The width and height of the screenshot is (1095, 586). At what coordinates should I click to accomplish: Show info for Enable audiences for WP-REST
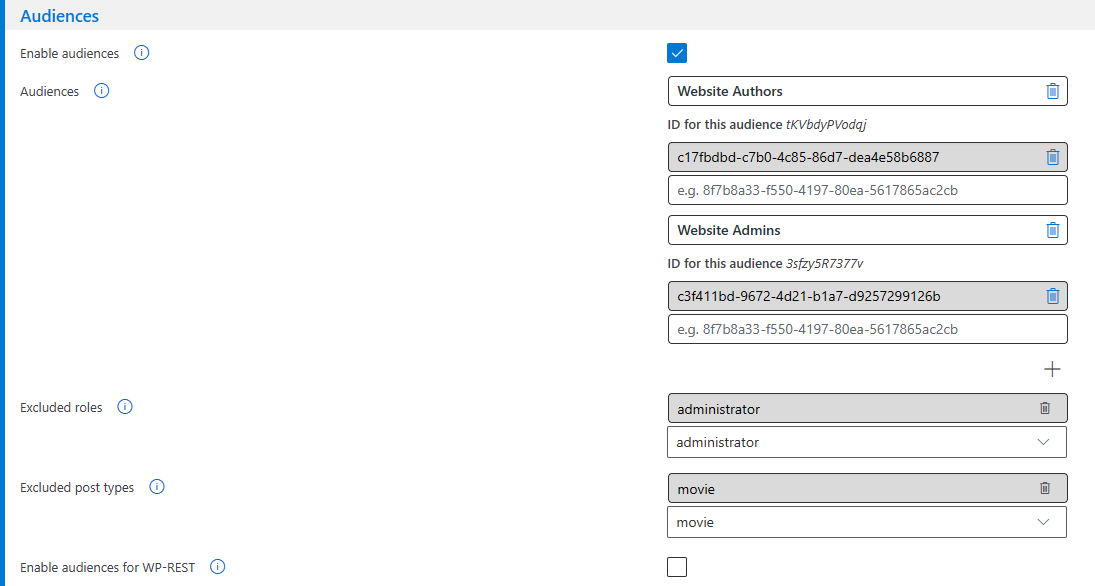[218, 566]
